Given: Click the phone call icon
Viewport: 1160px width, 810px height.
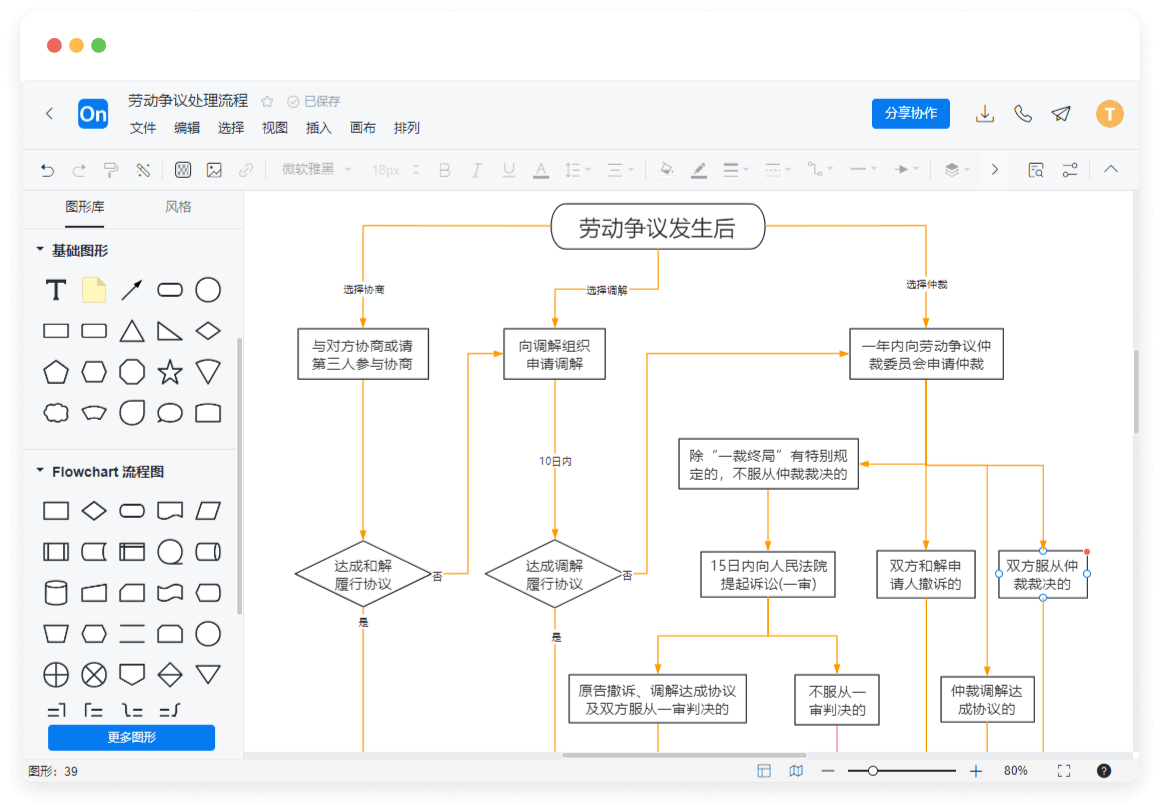Looking at the screenshot, I should tap(1023, 114).
